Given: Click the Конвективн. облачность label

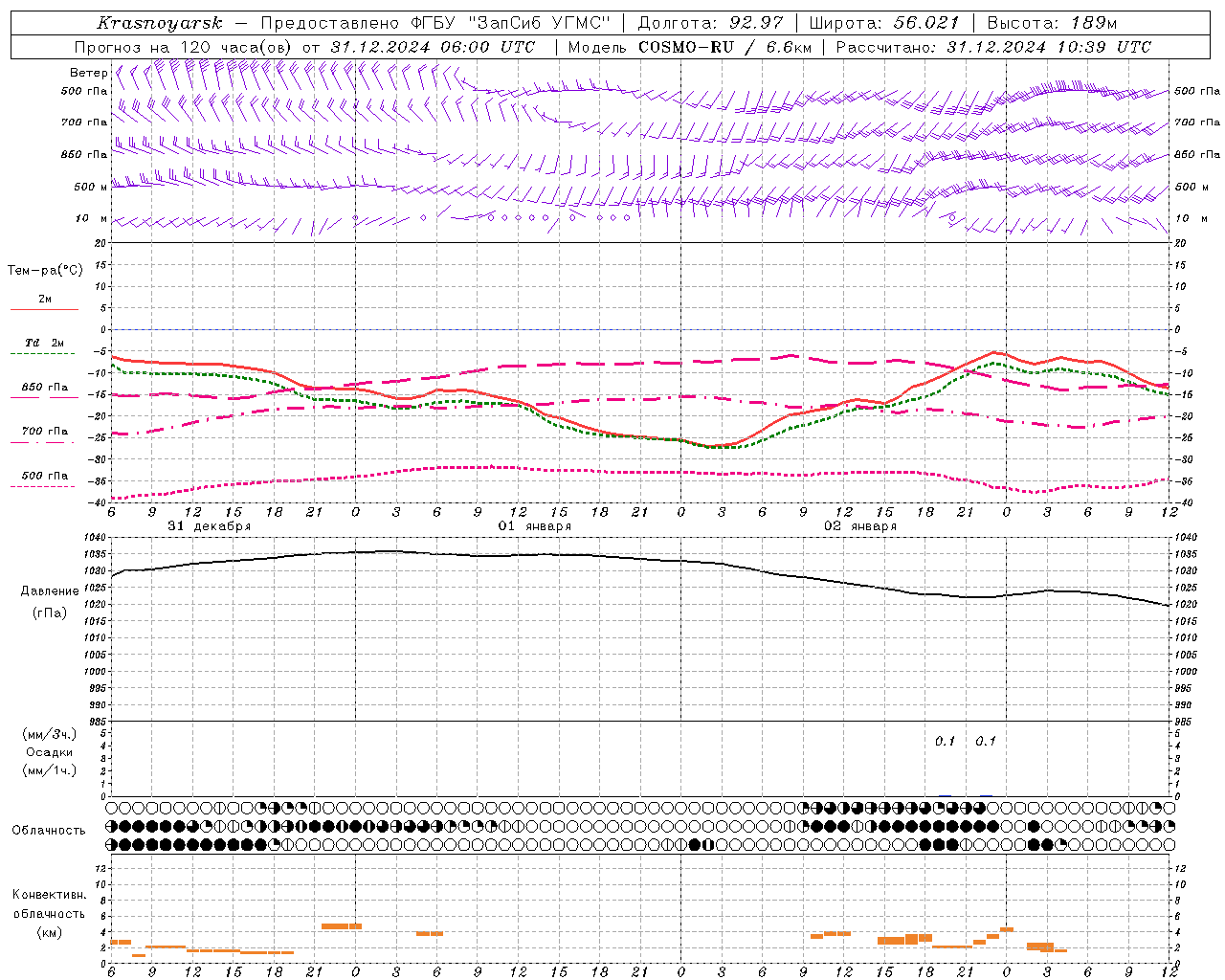Looking at the screenshot, I should (49, 913).
